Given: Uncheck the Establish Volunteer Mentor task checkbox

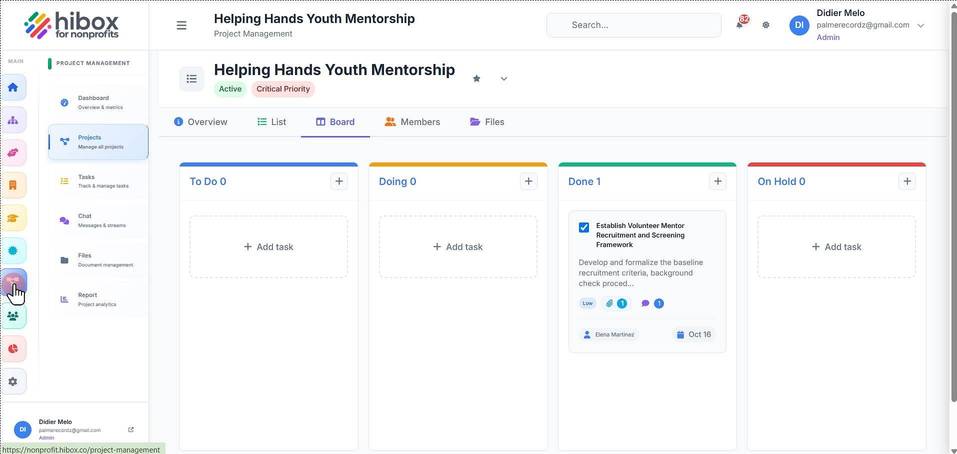Looking at the screenshot, I should (x=584, y=228).
